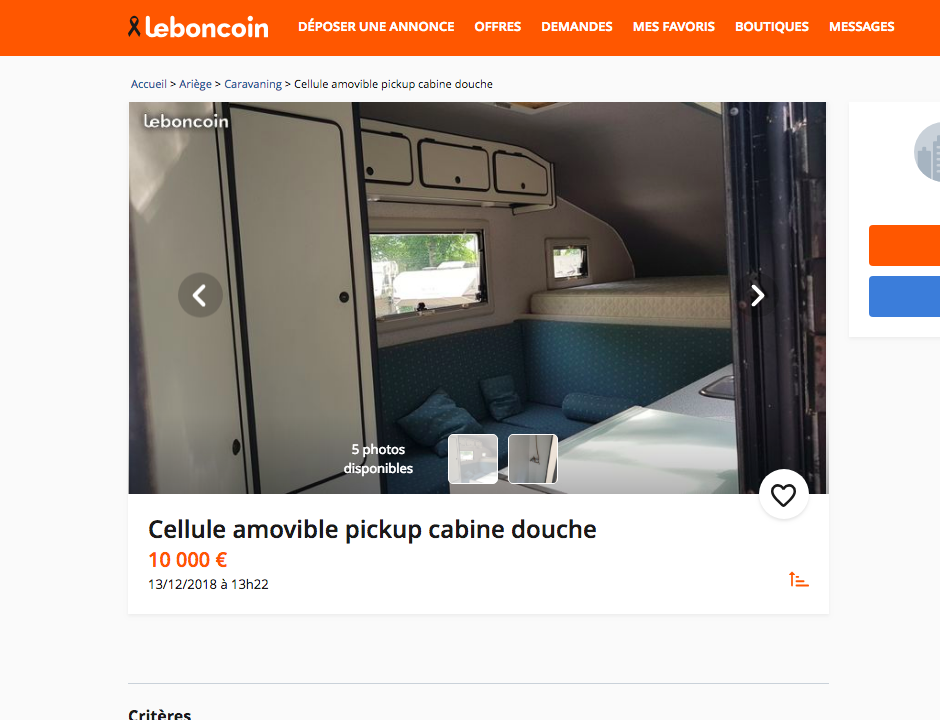Image resolution: width=940 pixels, height=720 pixels.
Task: Go to the Demandes section
Action: coord(577,27)
